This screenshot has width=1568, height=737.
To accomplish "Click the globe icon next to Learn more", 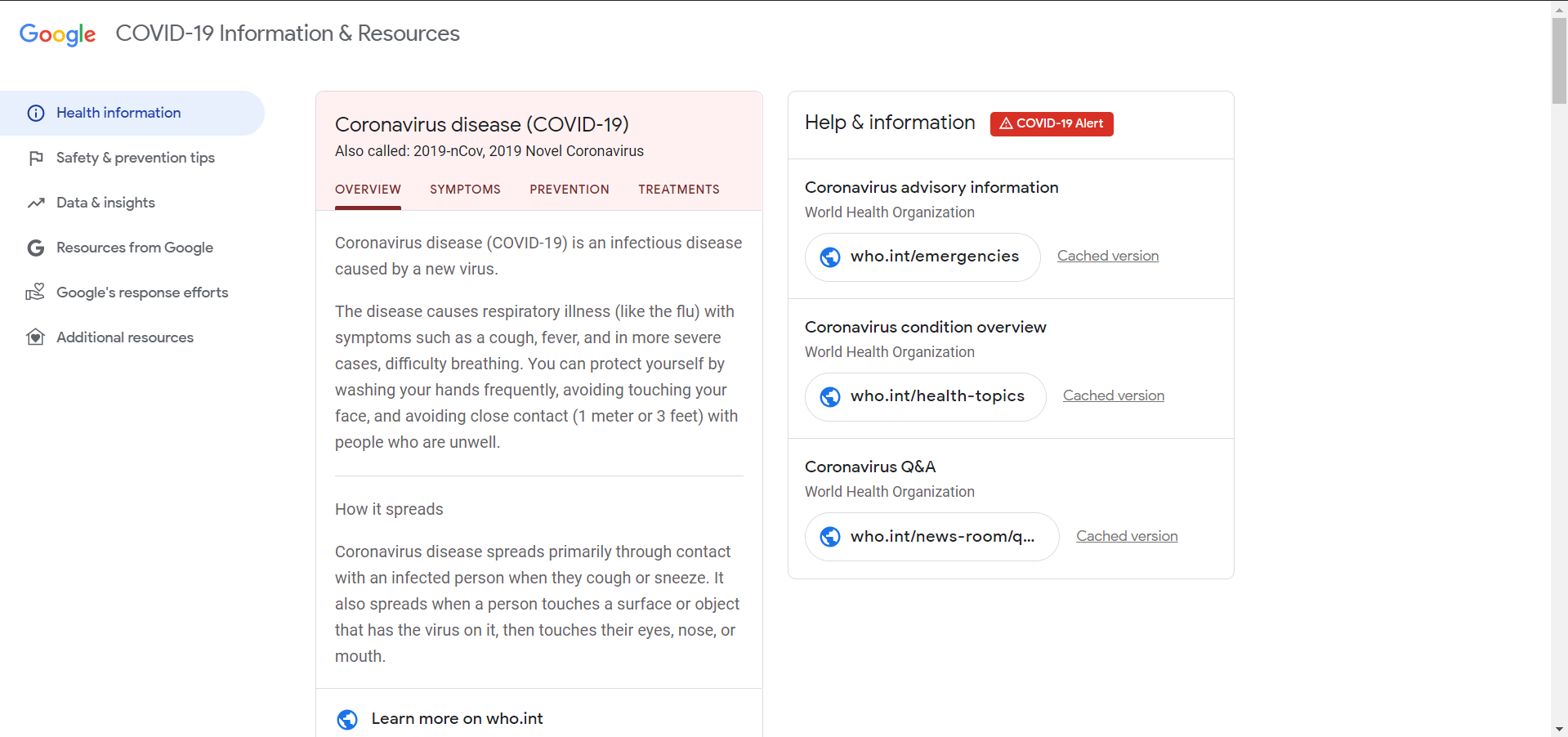I will click(x=347, y=720).
